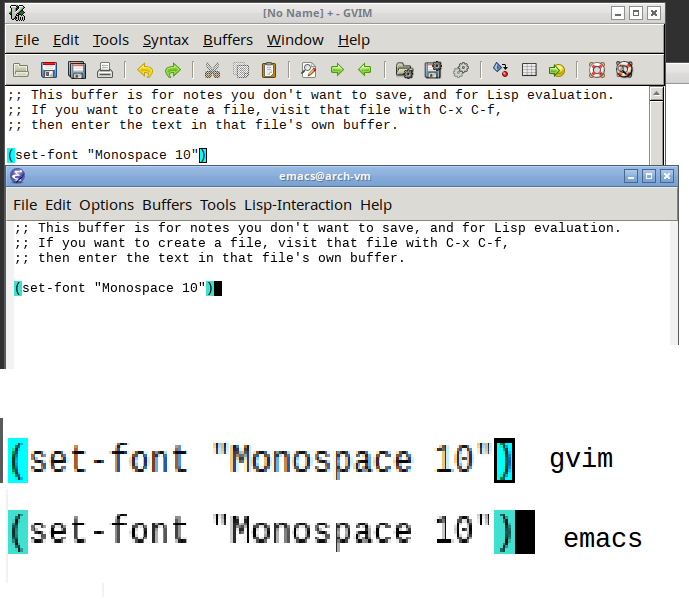Open the GVIM Buffers menu
This screenshot has width=689, height=599.
[x=228, y=40]
